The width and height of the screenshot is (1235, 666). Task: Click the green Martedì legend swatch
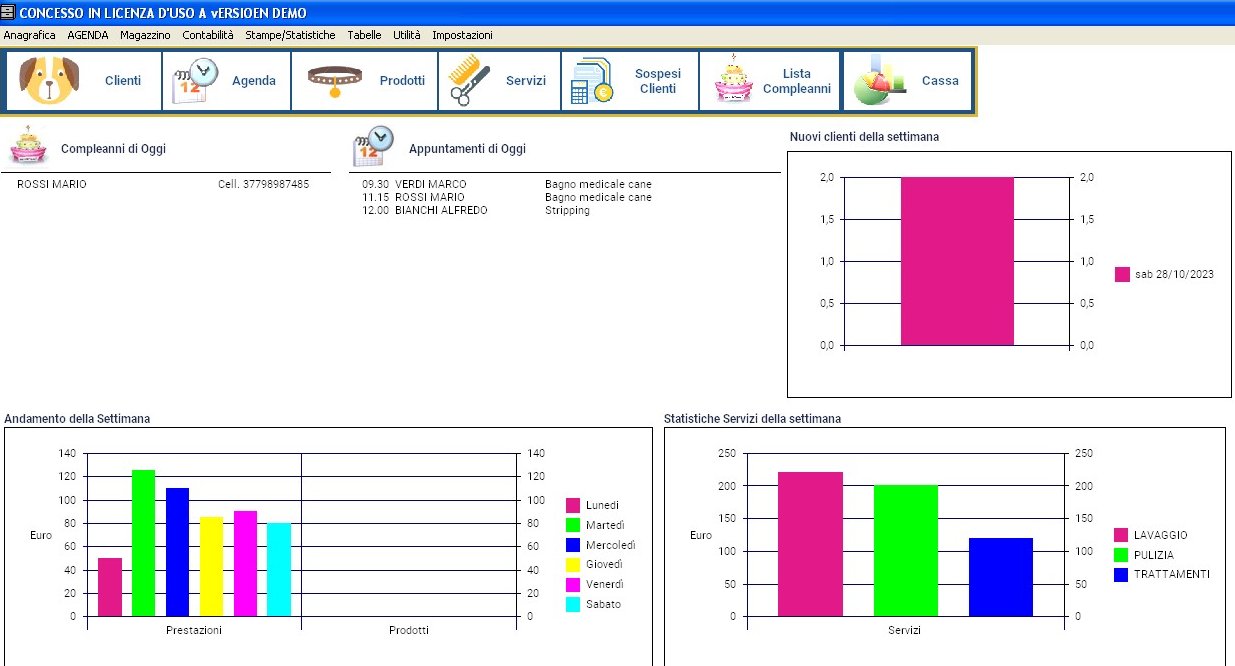click(x=573, y=525)
